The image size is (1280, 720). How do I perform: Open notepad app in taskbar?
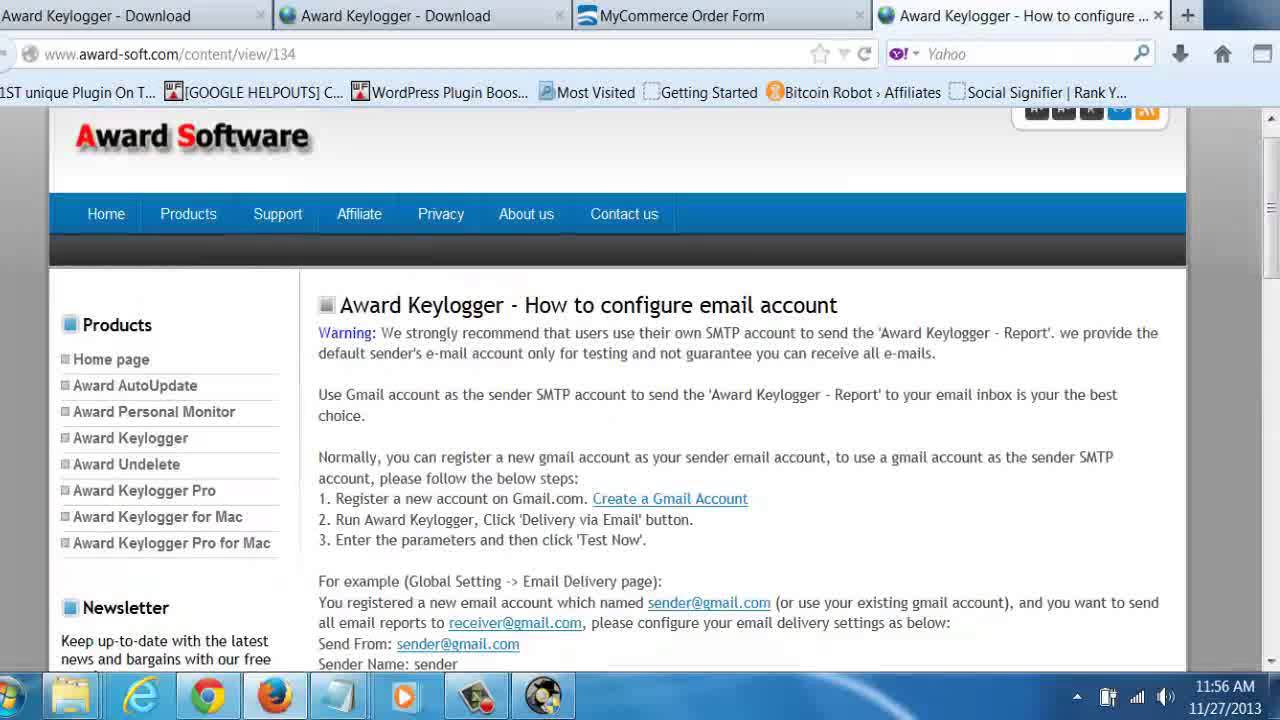338,696
